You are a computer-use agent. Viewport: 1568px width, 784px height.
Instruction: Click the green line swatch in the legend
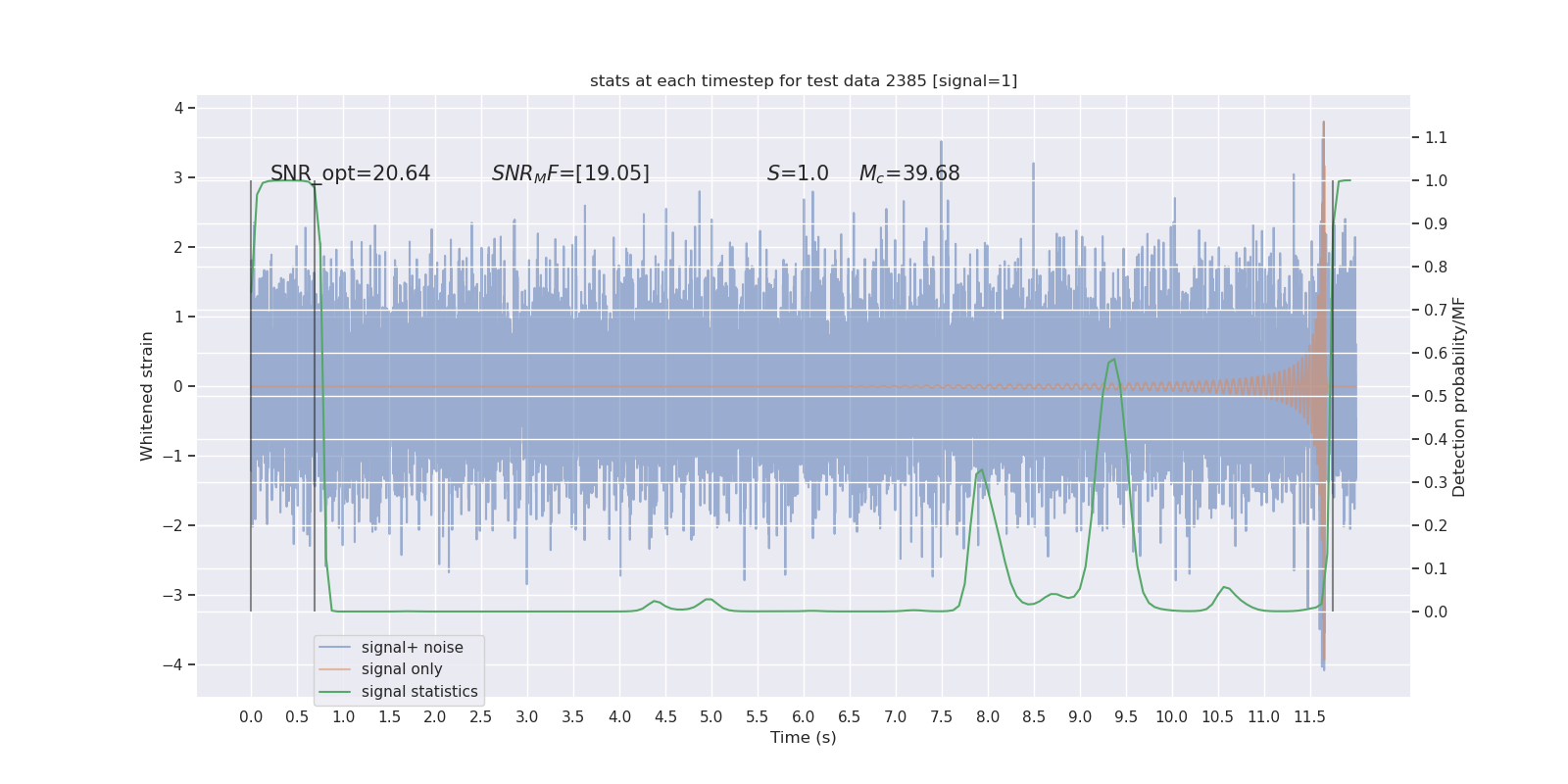[334, 691]
